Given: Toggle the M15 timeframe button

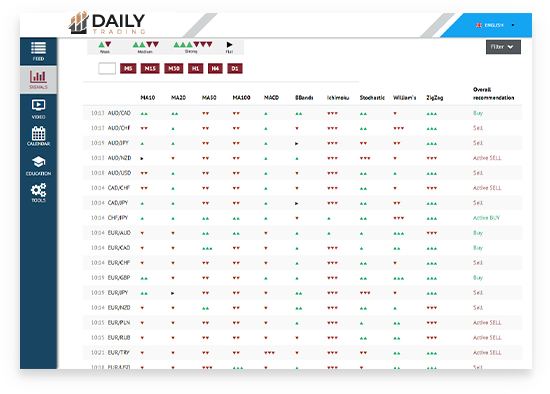Looking at the screenshot, I should point(150,68).
